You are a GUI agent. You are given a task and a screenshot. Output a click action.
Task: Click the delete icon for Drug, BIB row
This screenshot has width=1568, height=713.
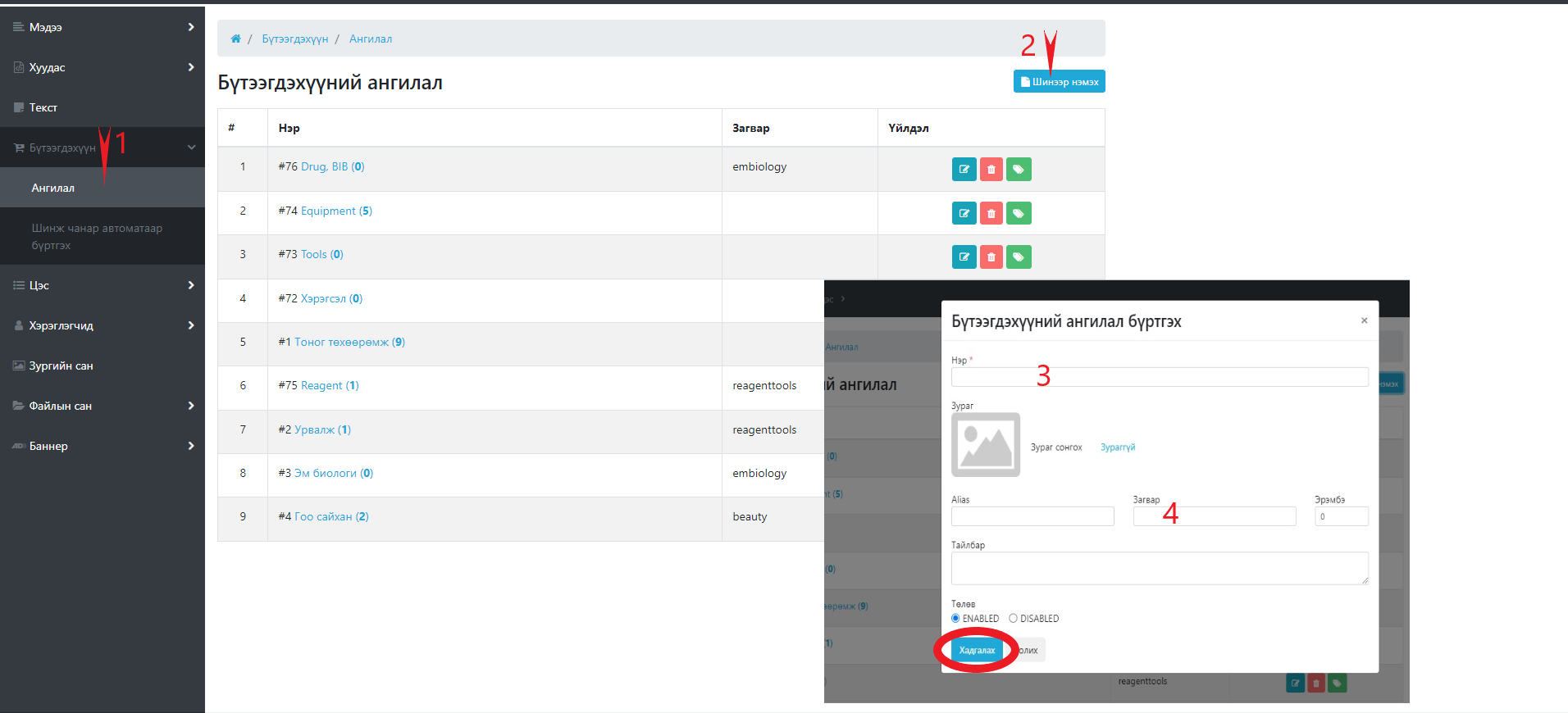[991, 170]
